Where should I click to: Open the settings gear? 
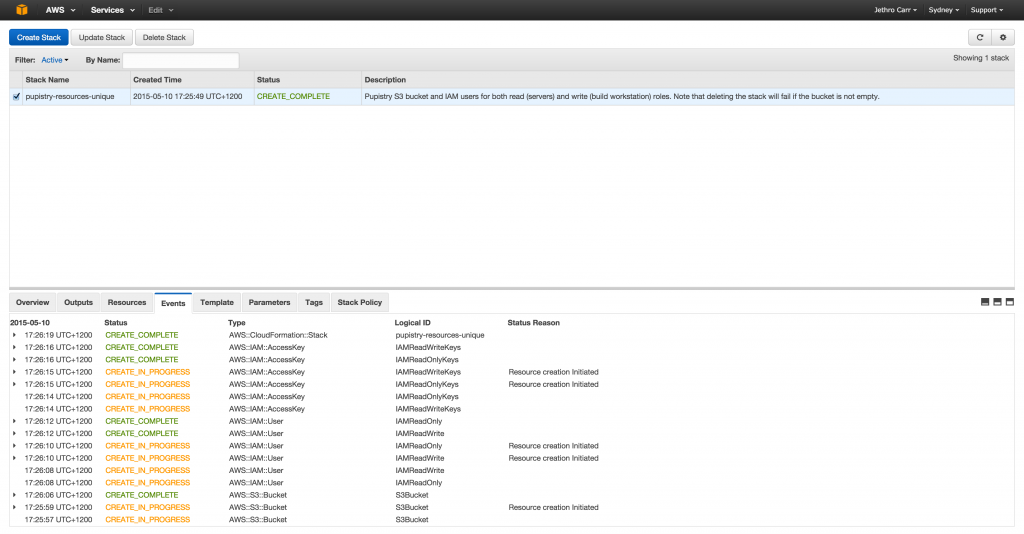[x=1003, y=37]
